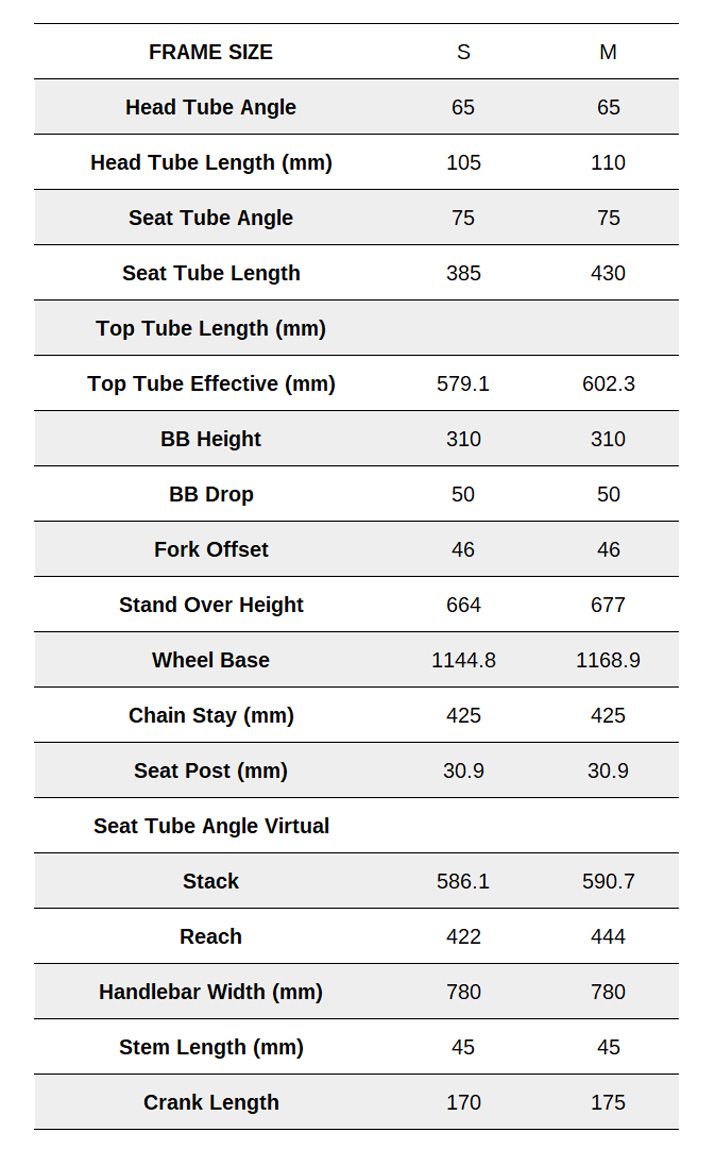Click the Crank Length value 175
The height and width of the screenshot is (1156, 710).
(608, 1102)
